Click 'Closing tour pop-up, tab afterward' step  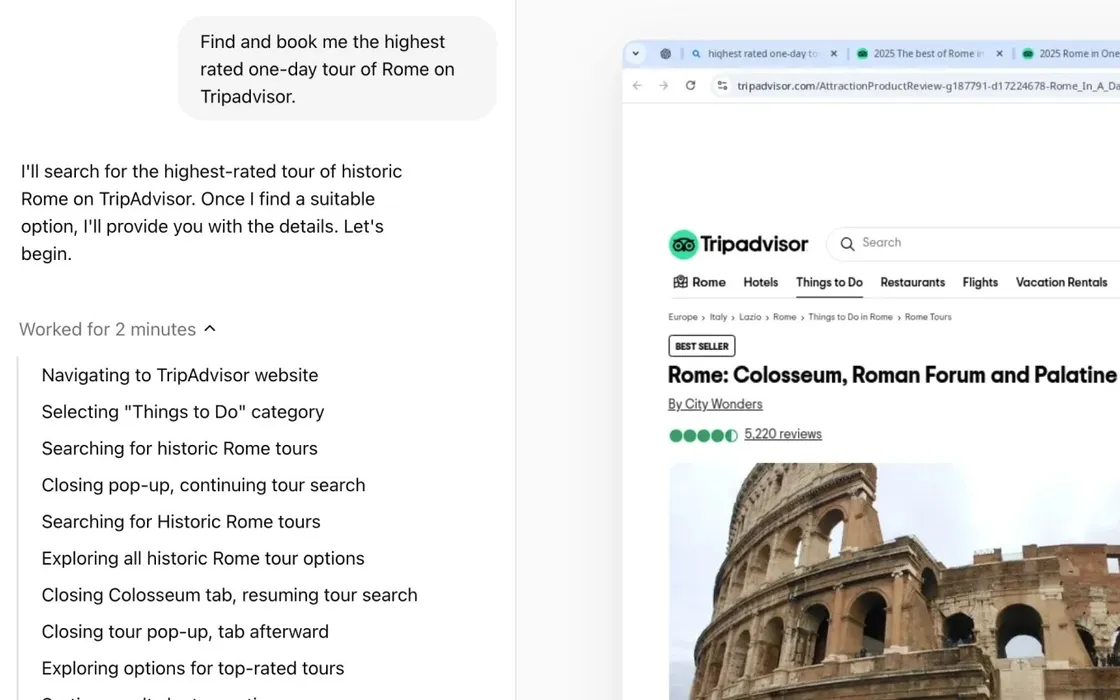[185, 631]
